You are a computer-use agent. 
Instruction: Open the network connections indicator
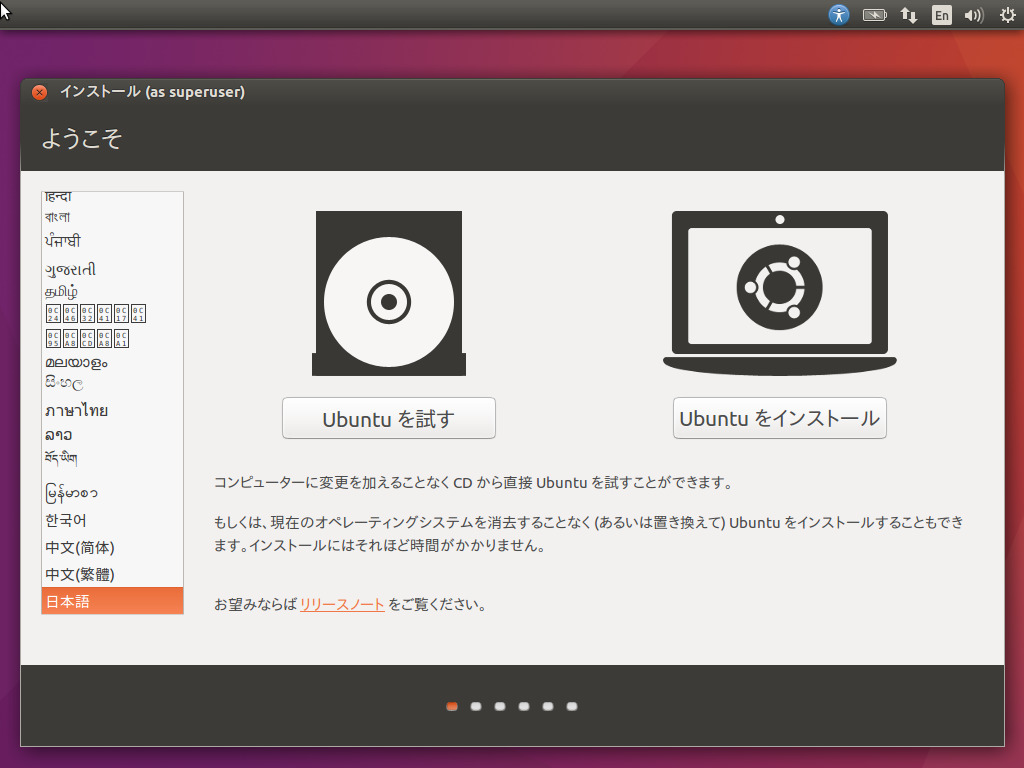(x=908, y=15)
